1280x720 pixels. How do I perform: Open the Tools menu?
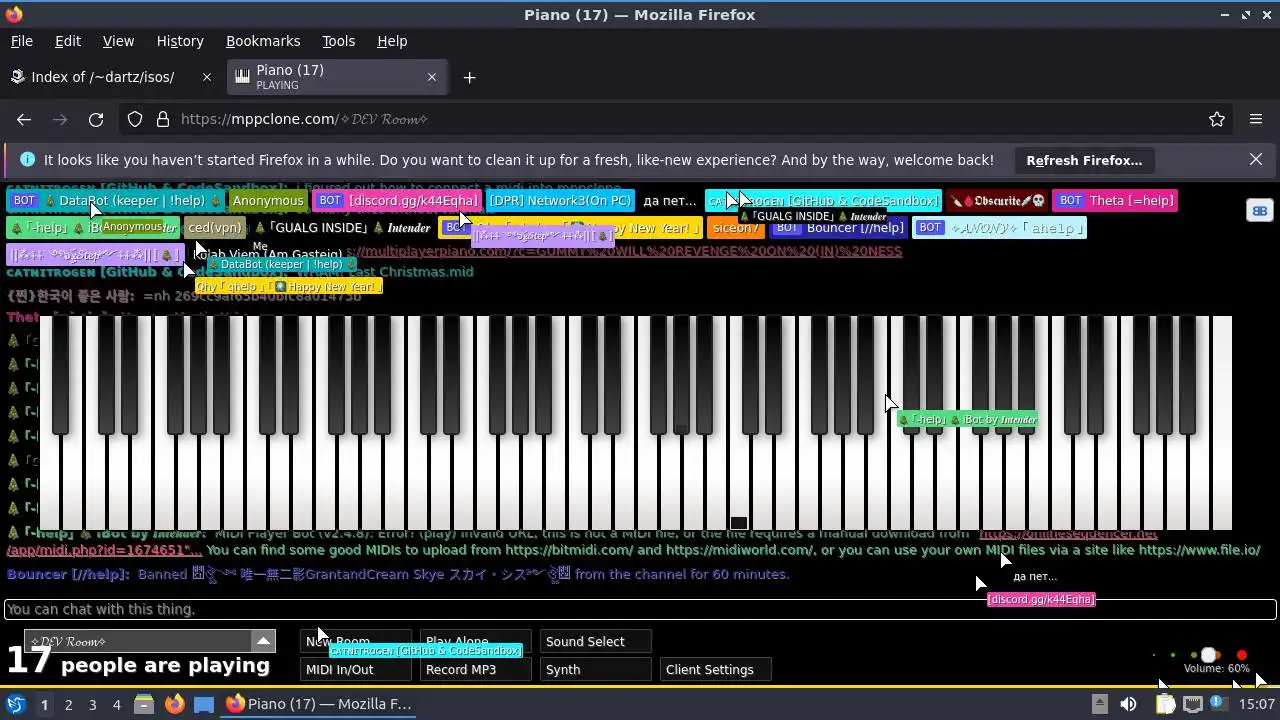point(338,41)
